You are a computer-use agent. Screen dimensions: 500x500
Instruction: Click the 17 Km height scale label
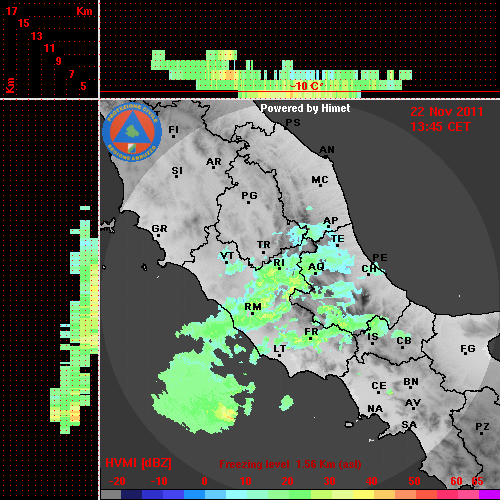point(11,11)
